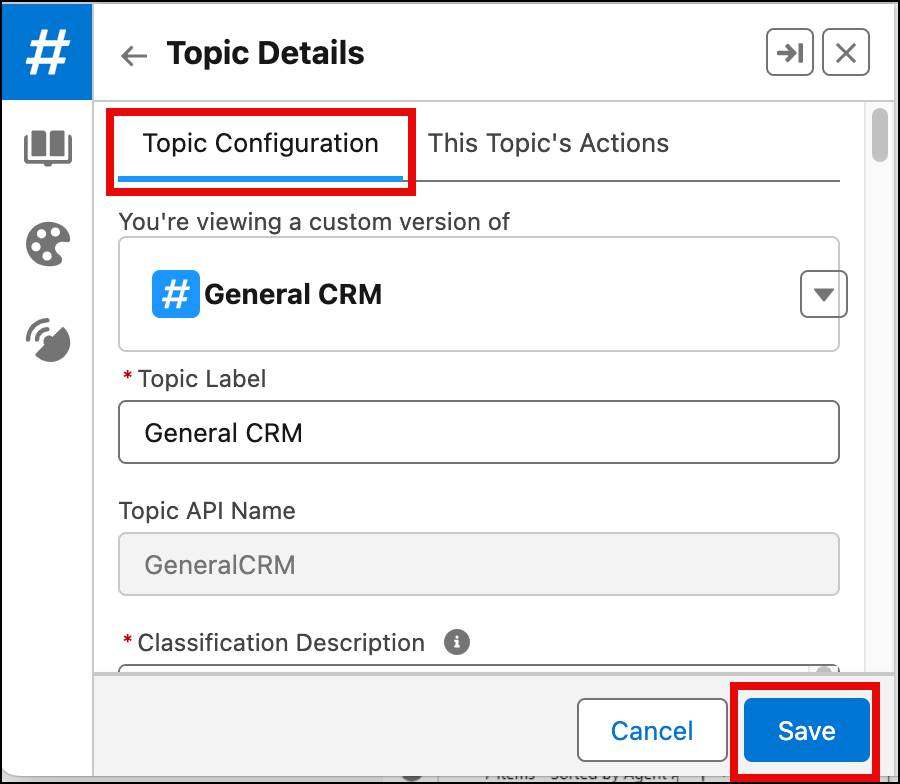The image size is (900, 784).
Task: Click the back arrow beside Topic Details
Action: coord(133,55)
